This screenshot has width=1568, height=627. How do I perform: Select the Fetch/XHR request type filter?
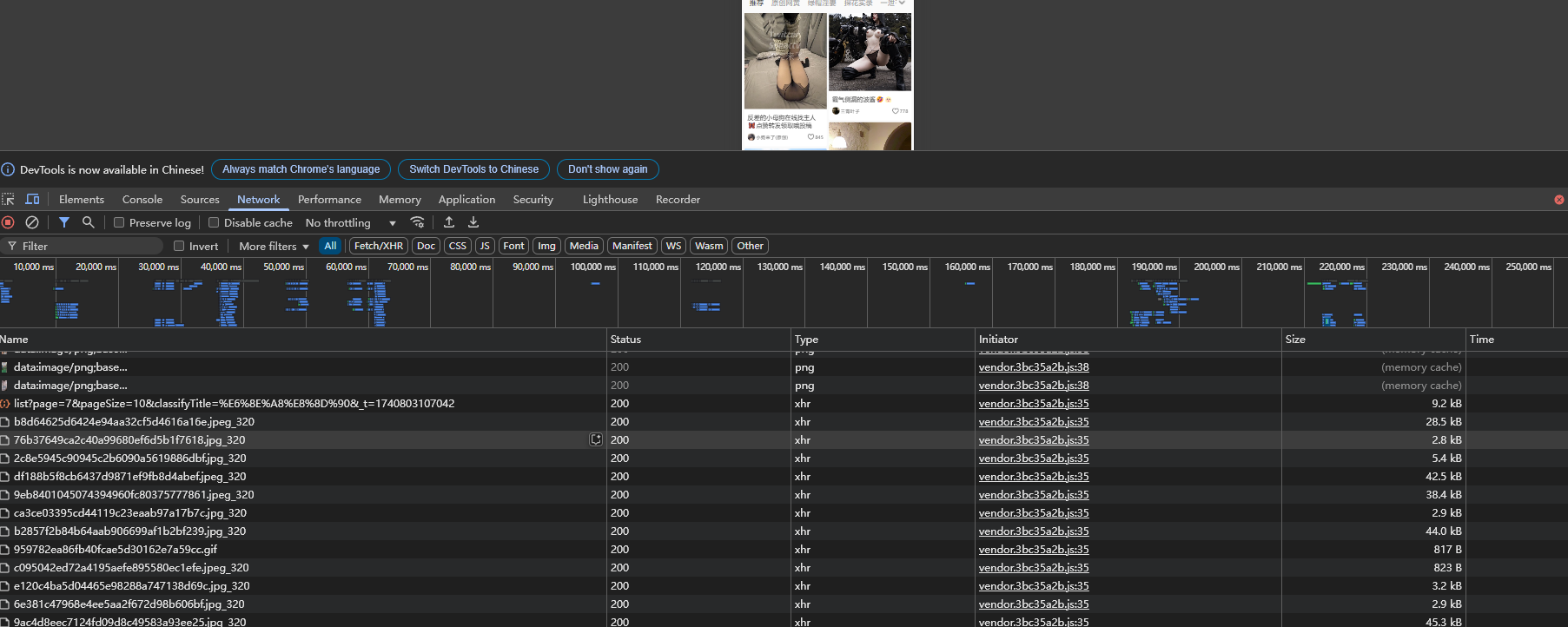378,246
